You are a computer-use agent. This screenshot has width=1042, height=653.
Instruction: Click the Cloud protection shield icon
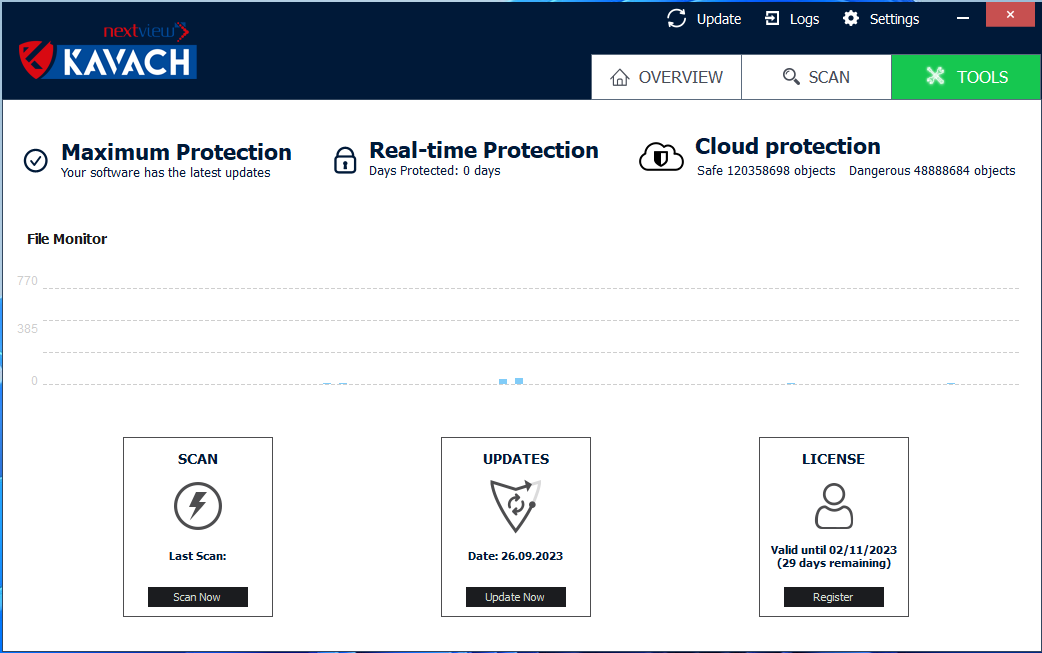point(661,157)
